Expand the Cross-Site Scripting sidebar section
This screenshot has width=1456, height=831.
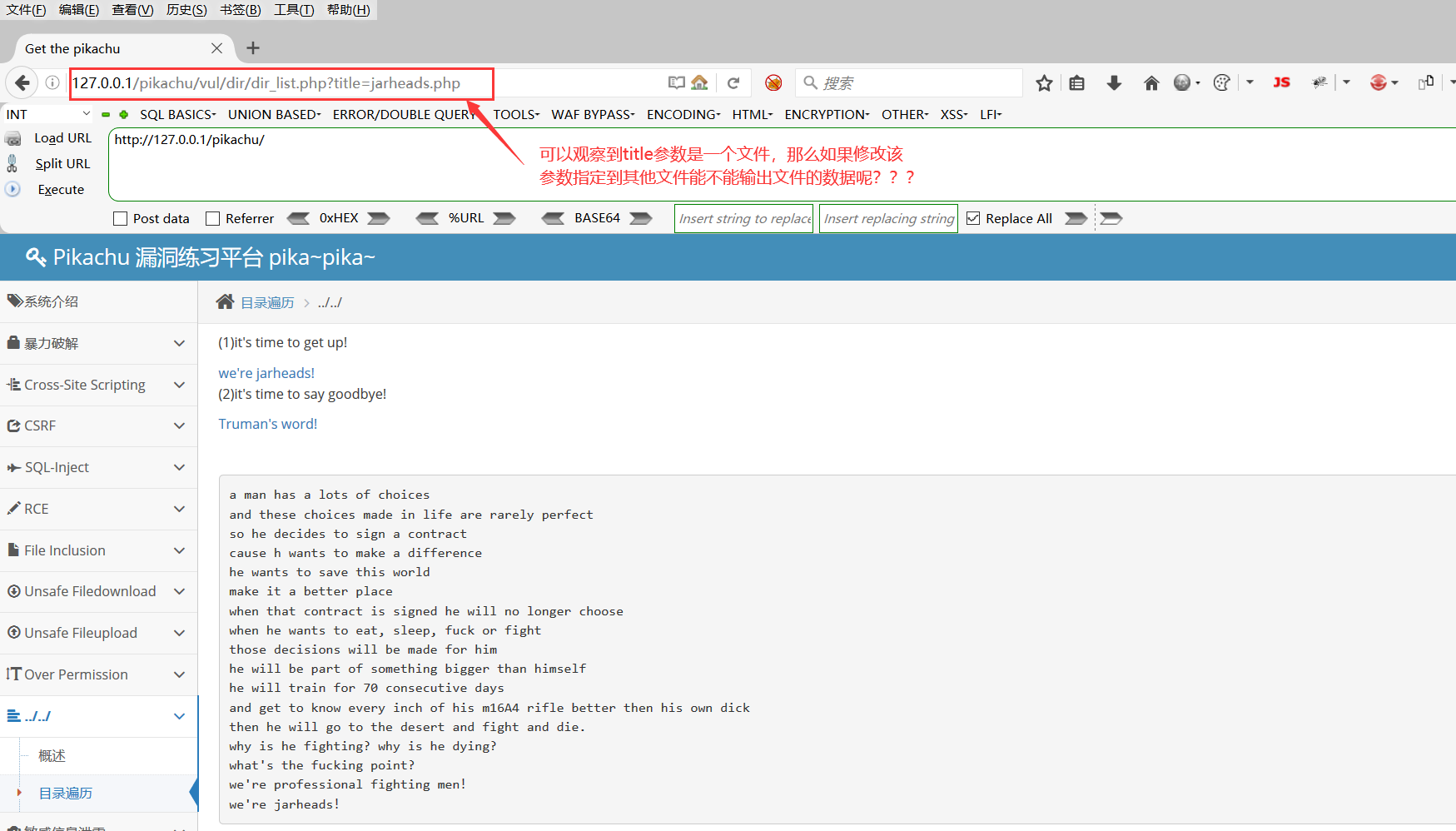[98, 385]
